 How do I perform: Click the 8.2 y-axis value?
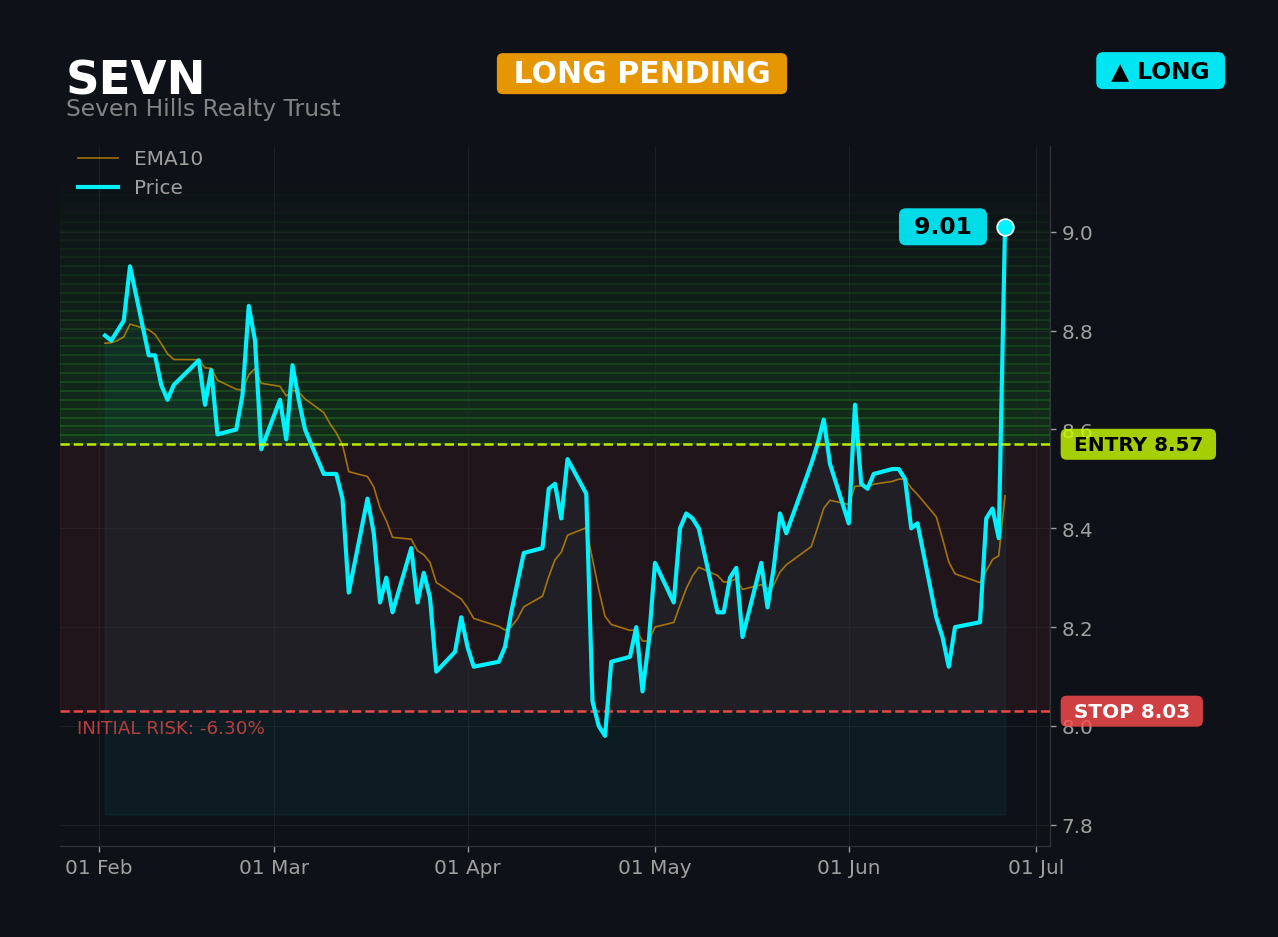(x=1076, y=628)
